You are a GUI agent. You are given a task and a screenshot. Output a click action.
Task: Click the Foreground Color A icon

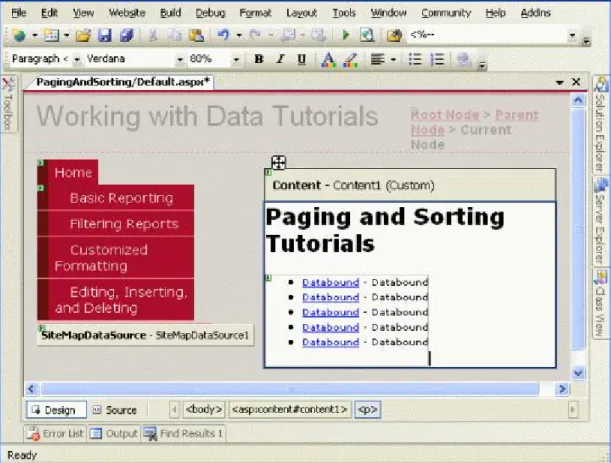(x=328, y=60)
